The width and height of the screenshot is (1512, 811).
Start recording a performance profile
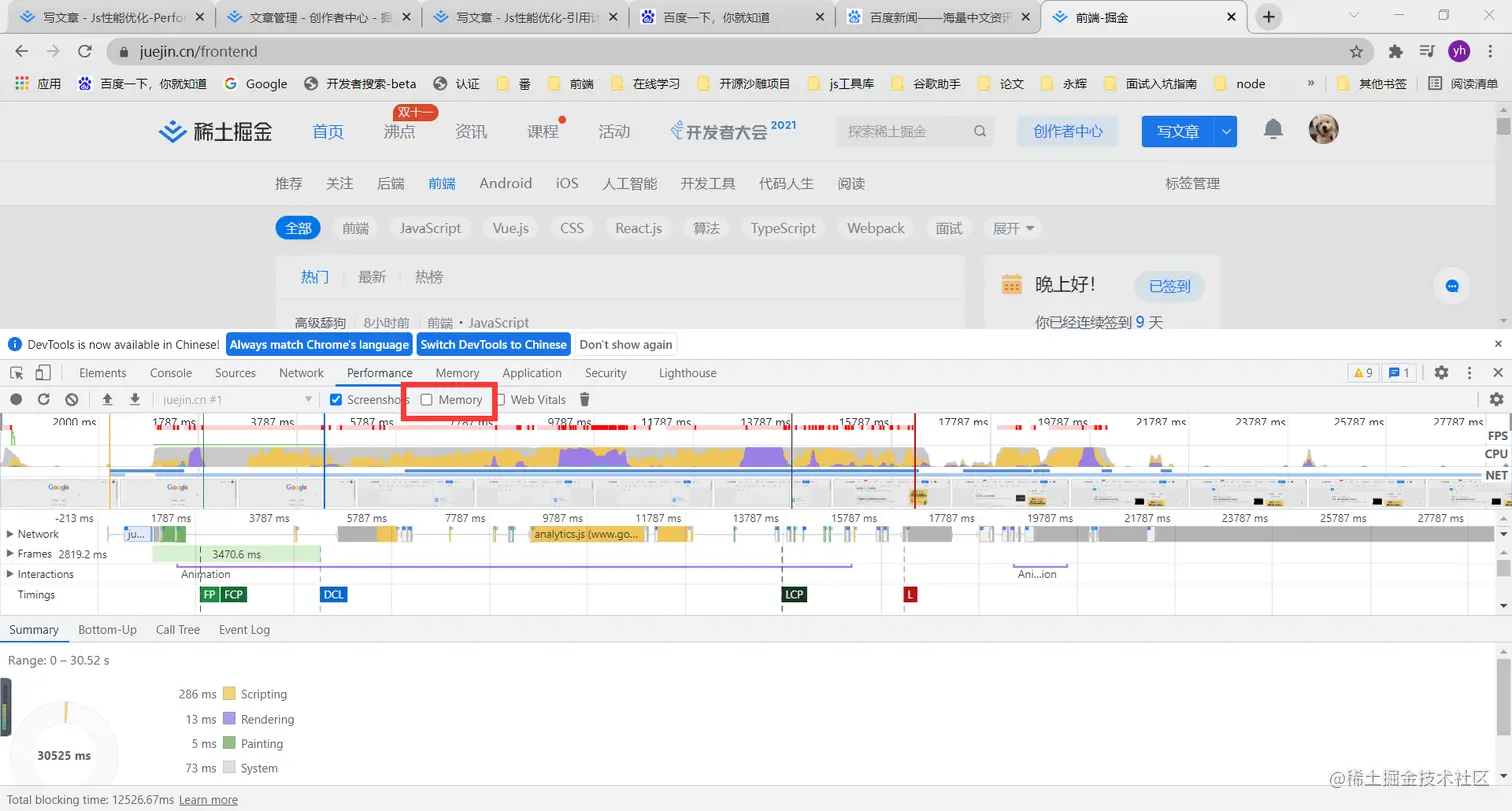(16, 399)
